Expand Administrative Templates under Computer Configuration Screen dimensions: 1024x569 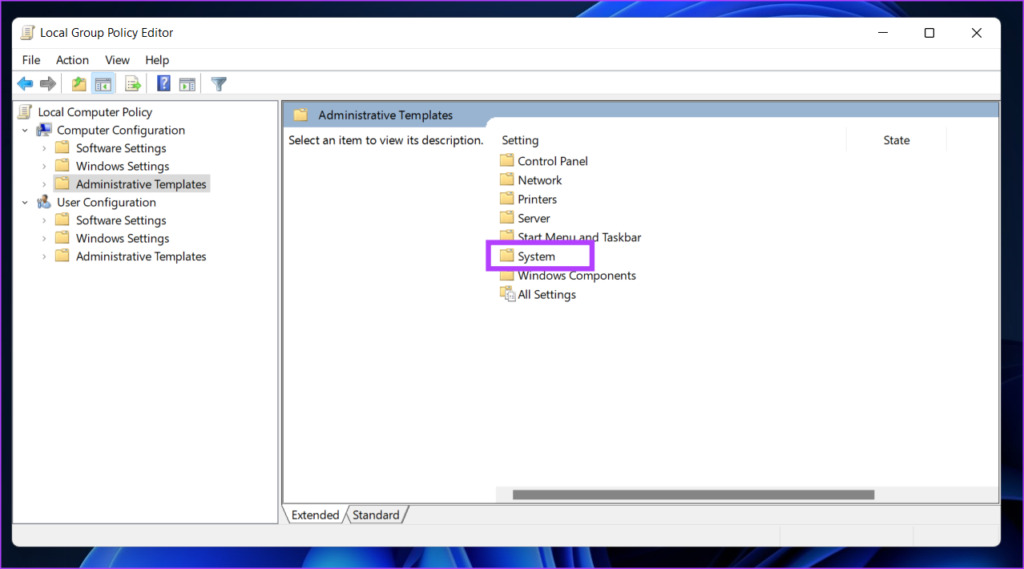(44, 184)
